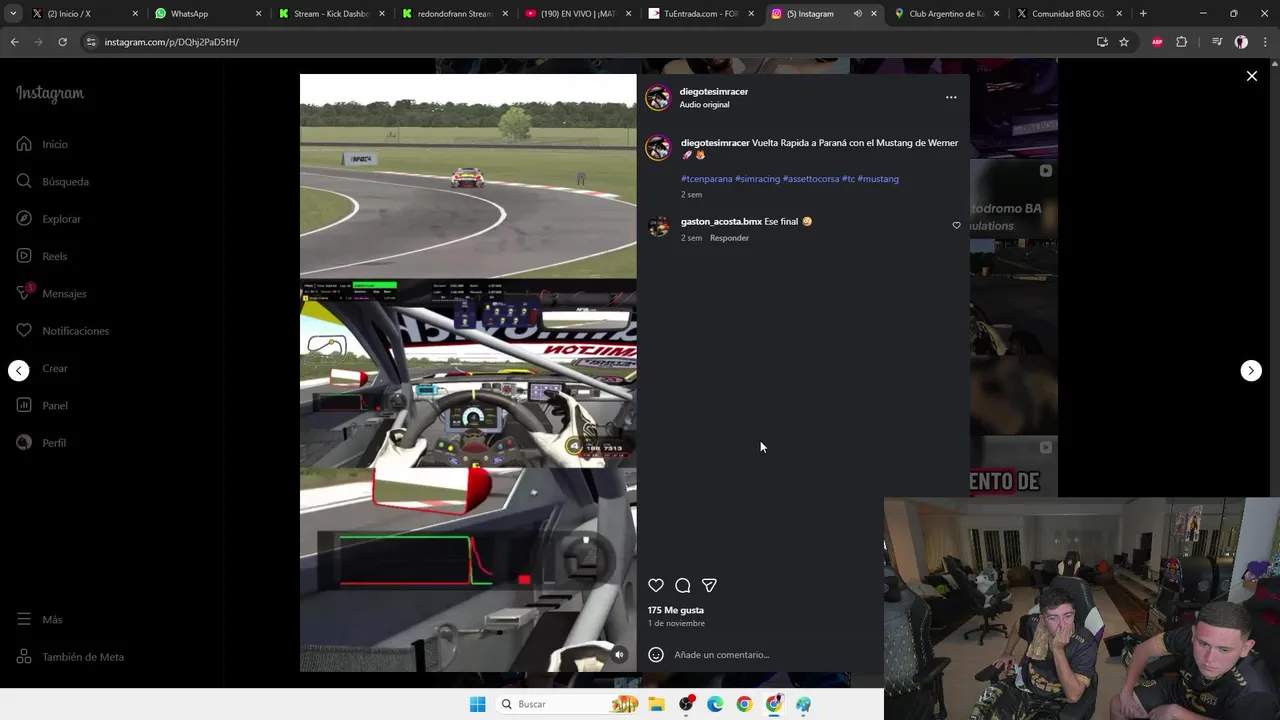
Task: Open Chrome profile avatar
Action: 1241,42
